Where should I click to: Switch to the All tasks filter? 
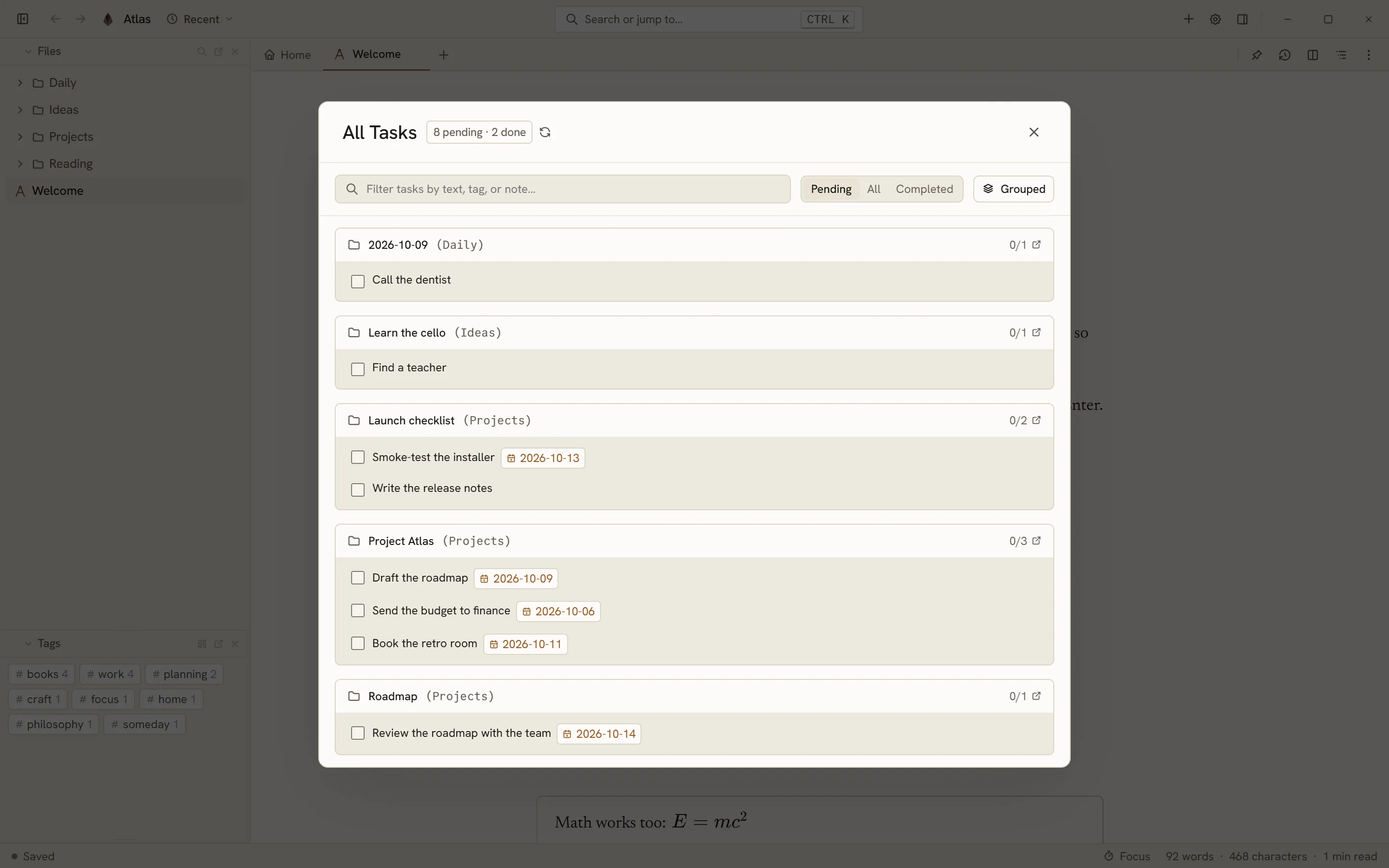click(873, 189)
